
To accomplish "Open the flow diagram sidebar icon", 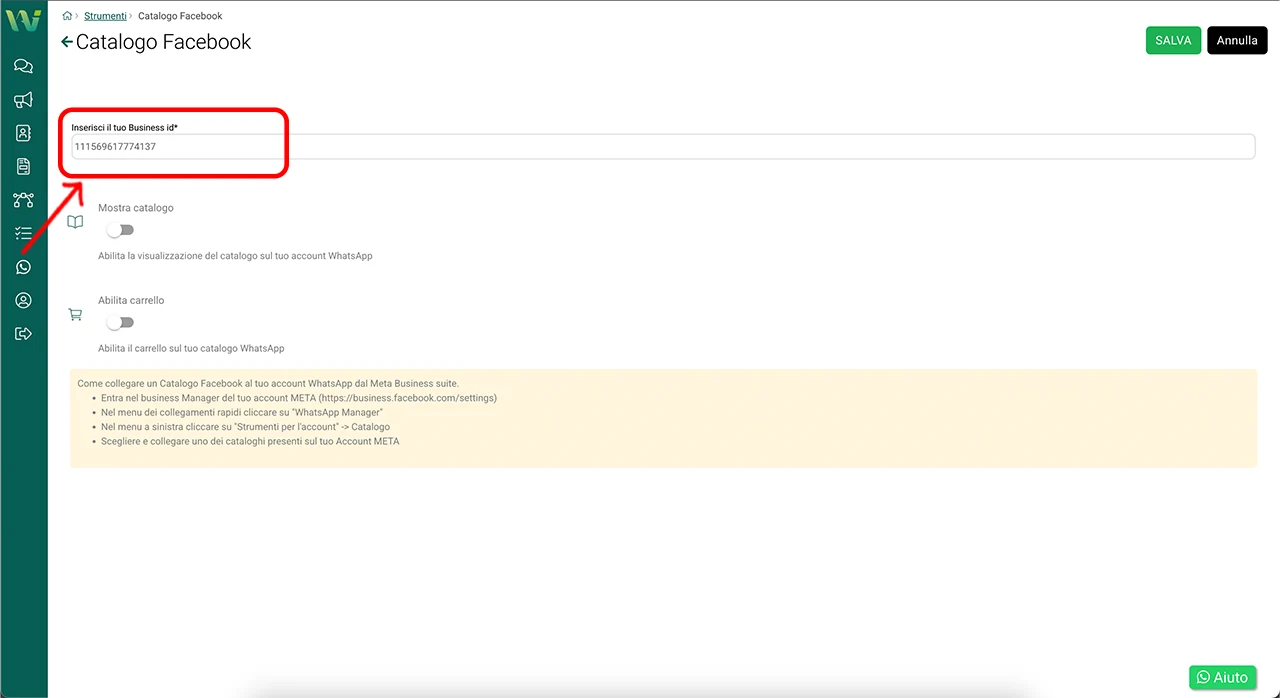I will [x=23, y=200].
